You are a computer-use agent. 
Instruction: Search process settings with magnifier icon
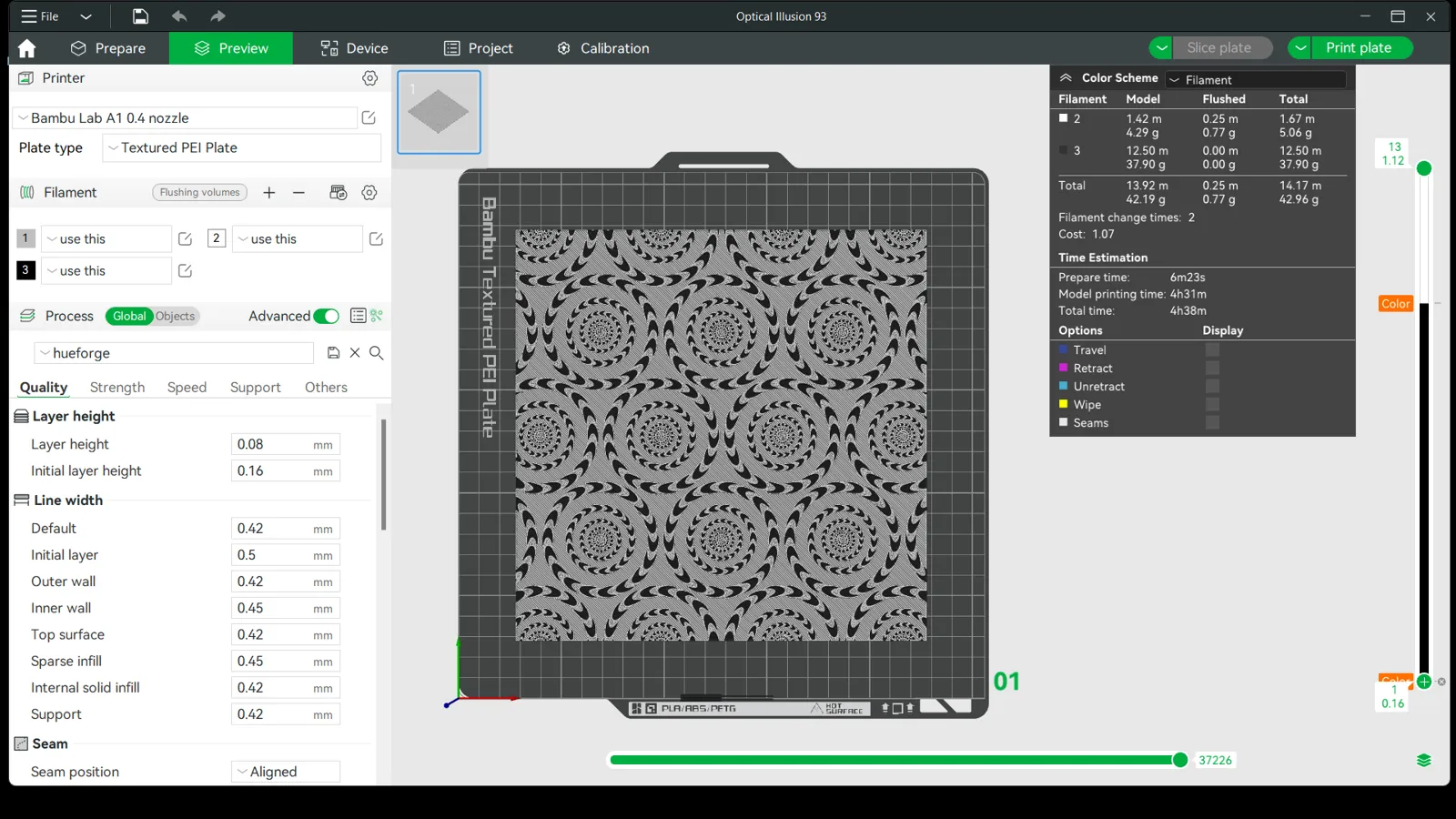[376, 352]
